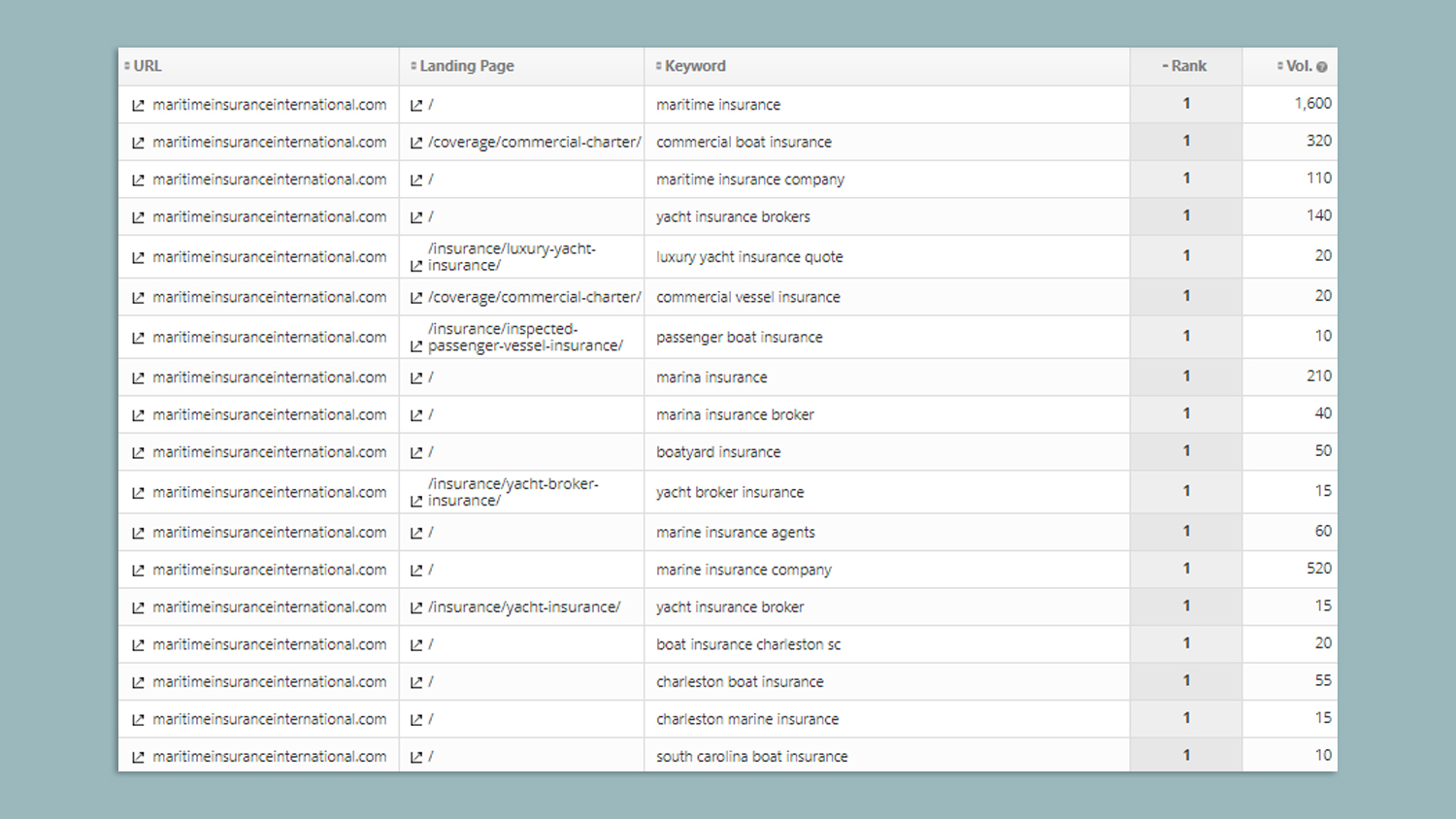Screen dimensions: 1456x819
Task: Open landing page icon for commercial boat insurance row
Action: 416,143
